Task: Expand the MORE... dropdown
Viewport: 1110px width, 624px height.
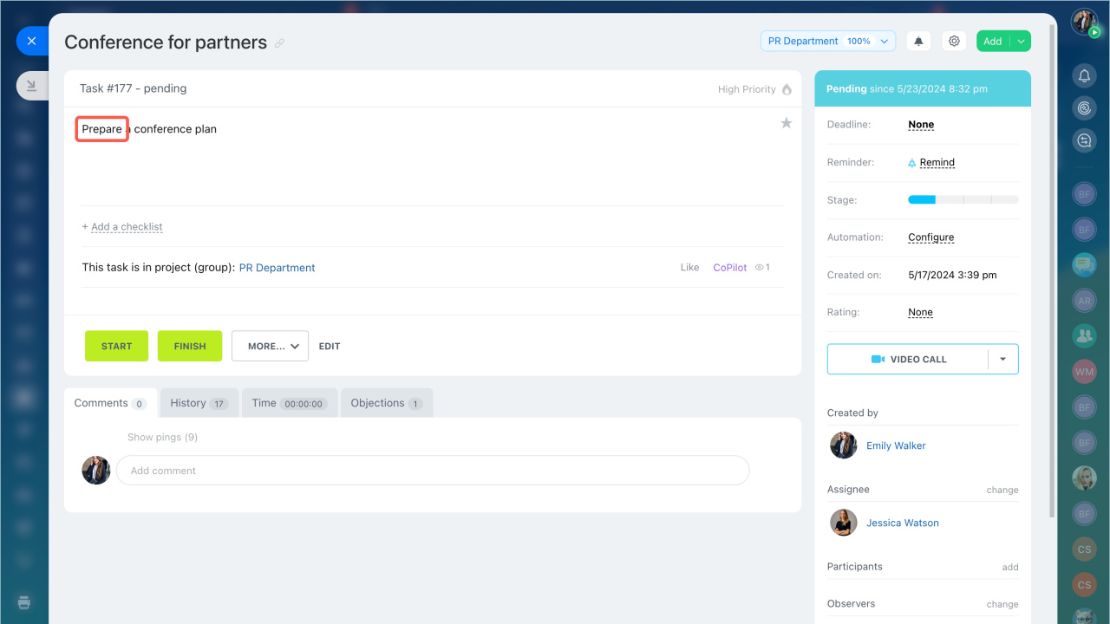Action: 270,346
